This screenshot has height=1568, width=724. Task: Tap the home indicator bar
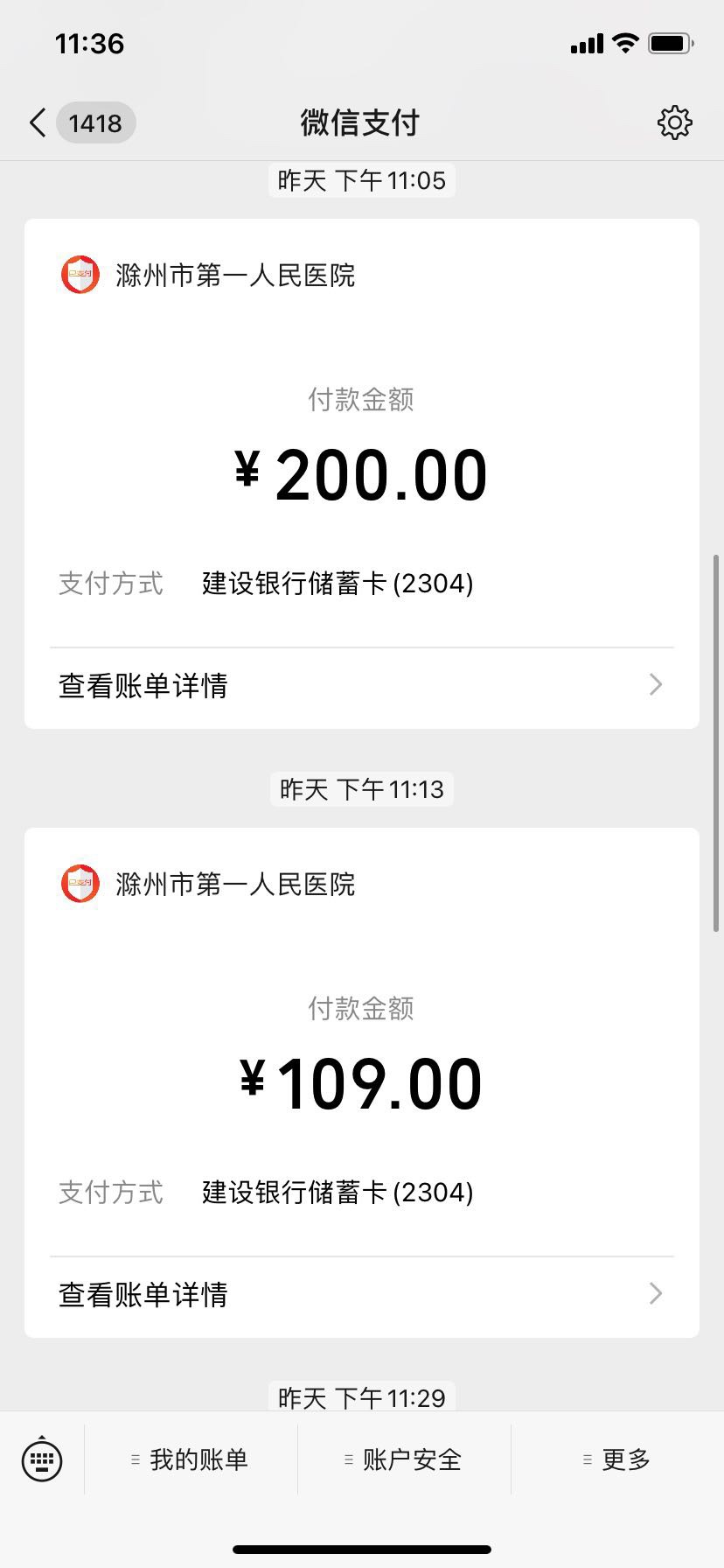[362, 1550]
